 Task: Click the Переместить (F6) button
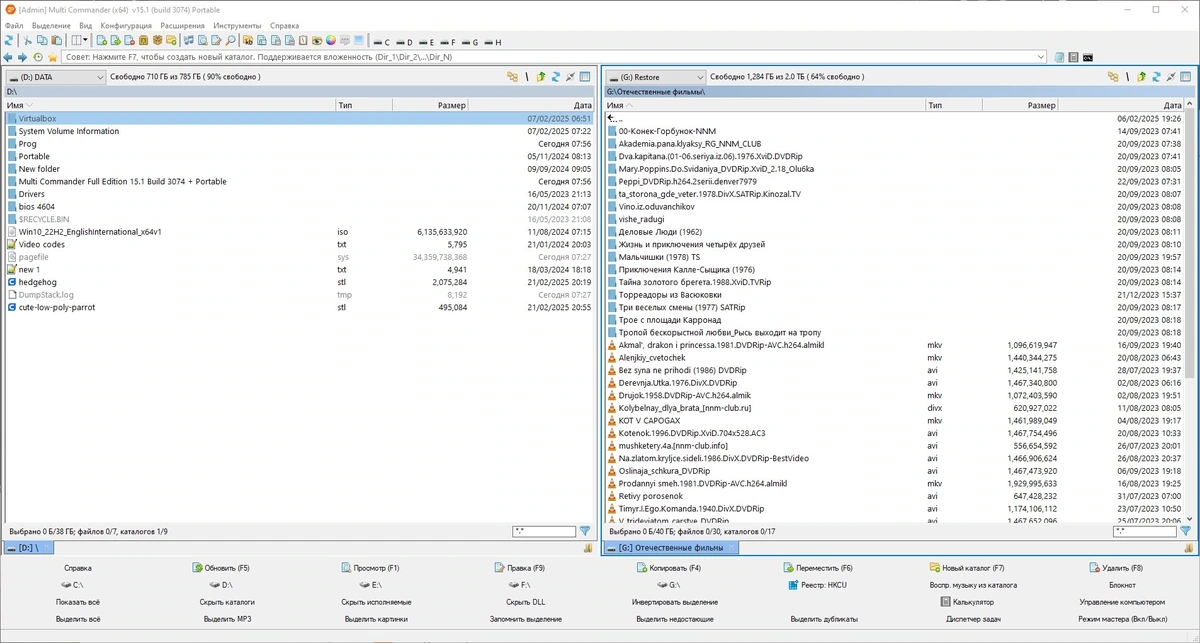pyautogui.click(x=818, y=568)
